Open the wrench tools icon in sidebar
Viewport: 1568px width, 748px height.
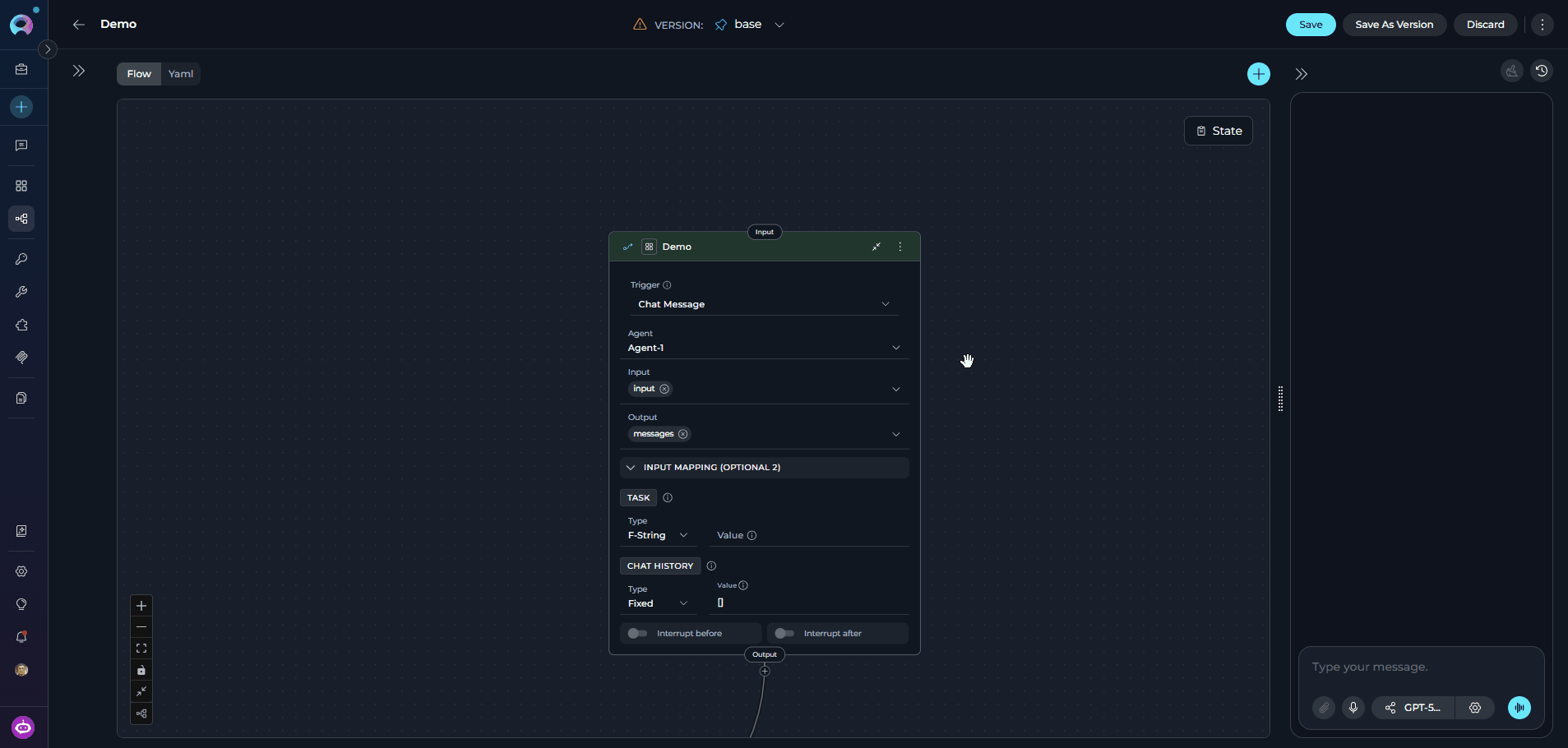(x=21, y=292)
